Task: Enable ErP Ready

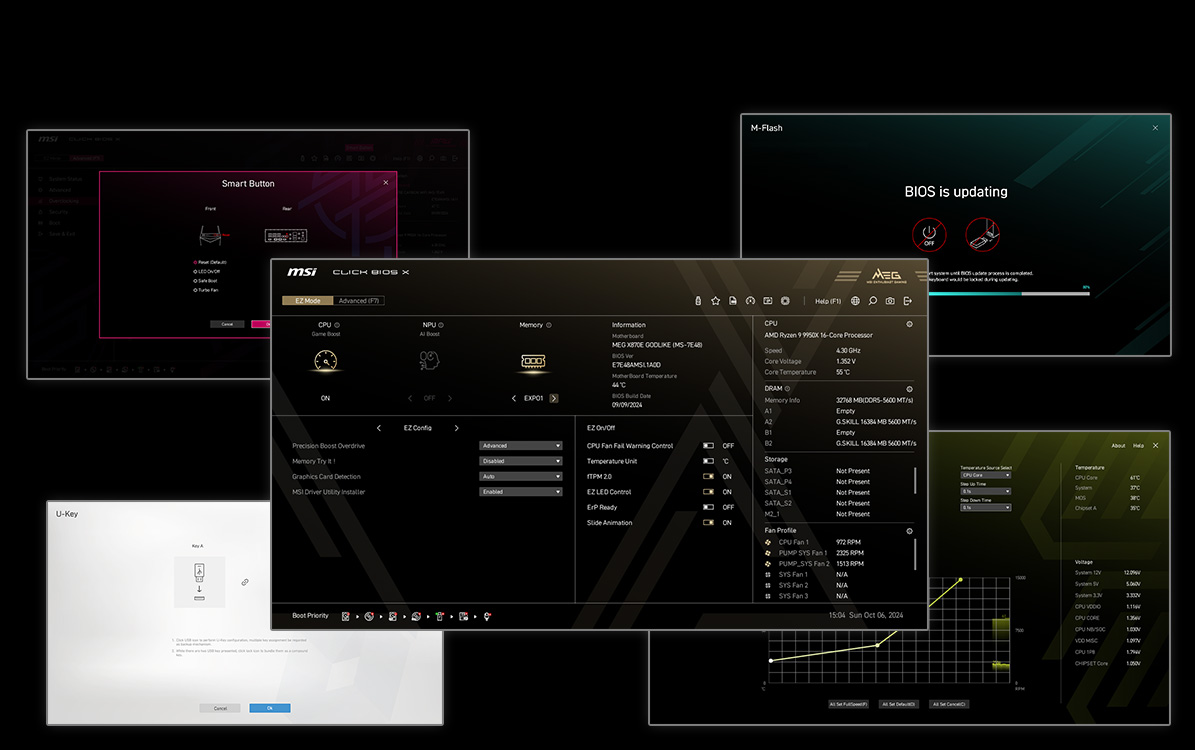Action: (x=707, y=507)
